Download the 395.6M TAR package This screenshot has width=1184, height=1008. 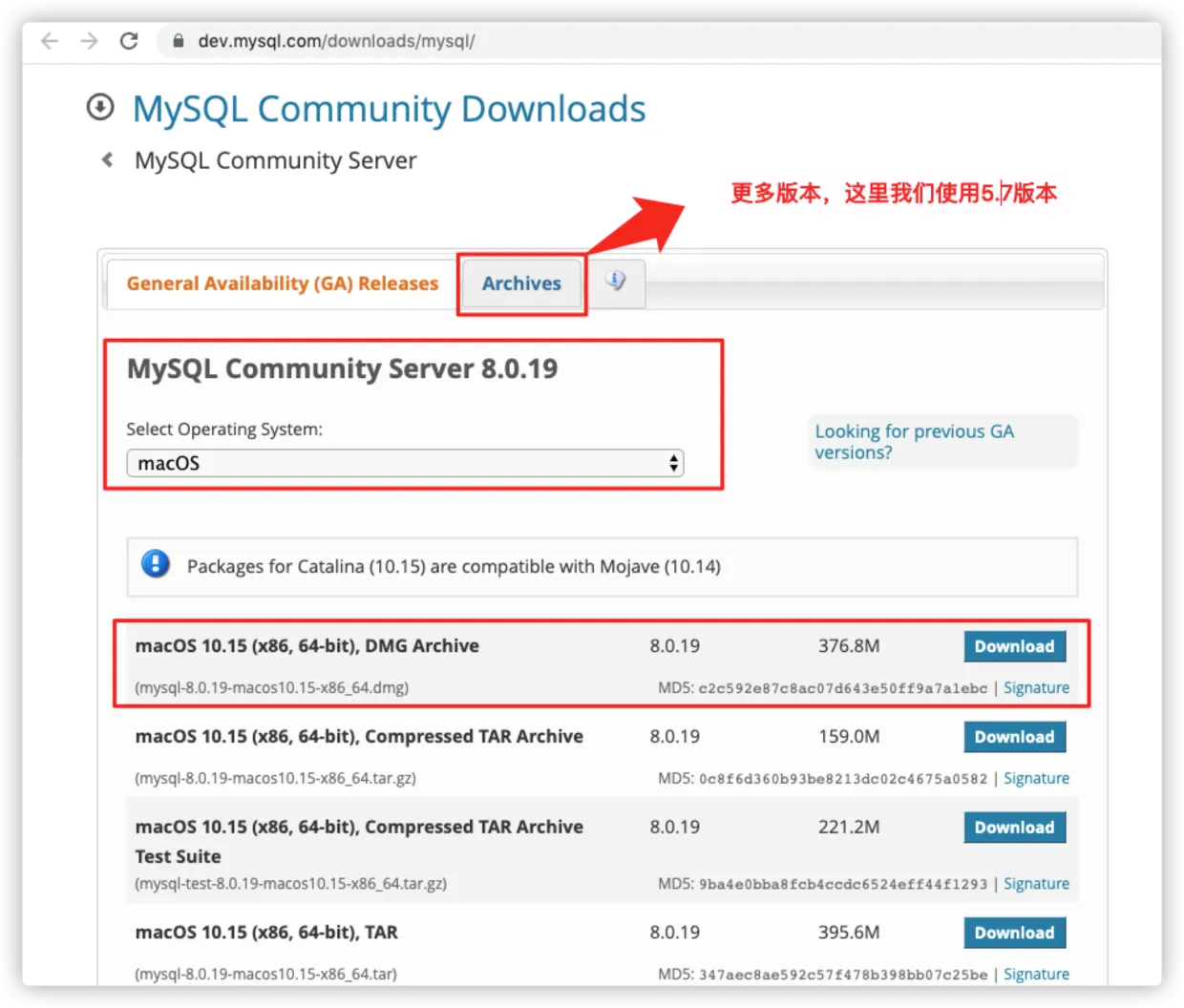(x=1014, y=933)
